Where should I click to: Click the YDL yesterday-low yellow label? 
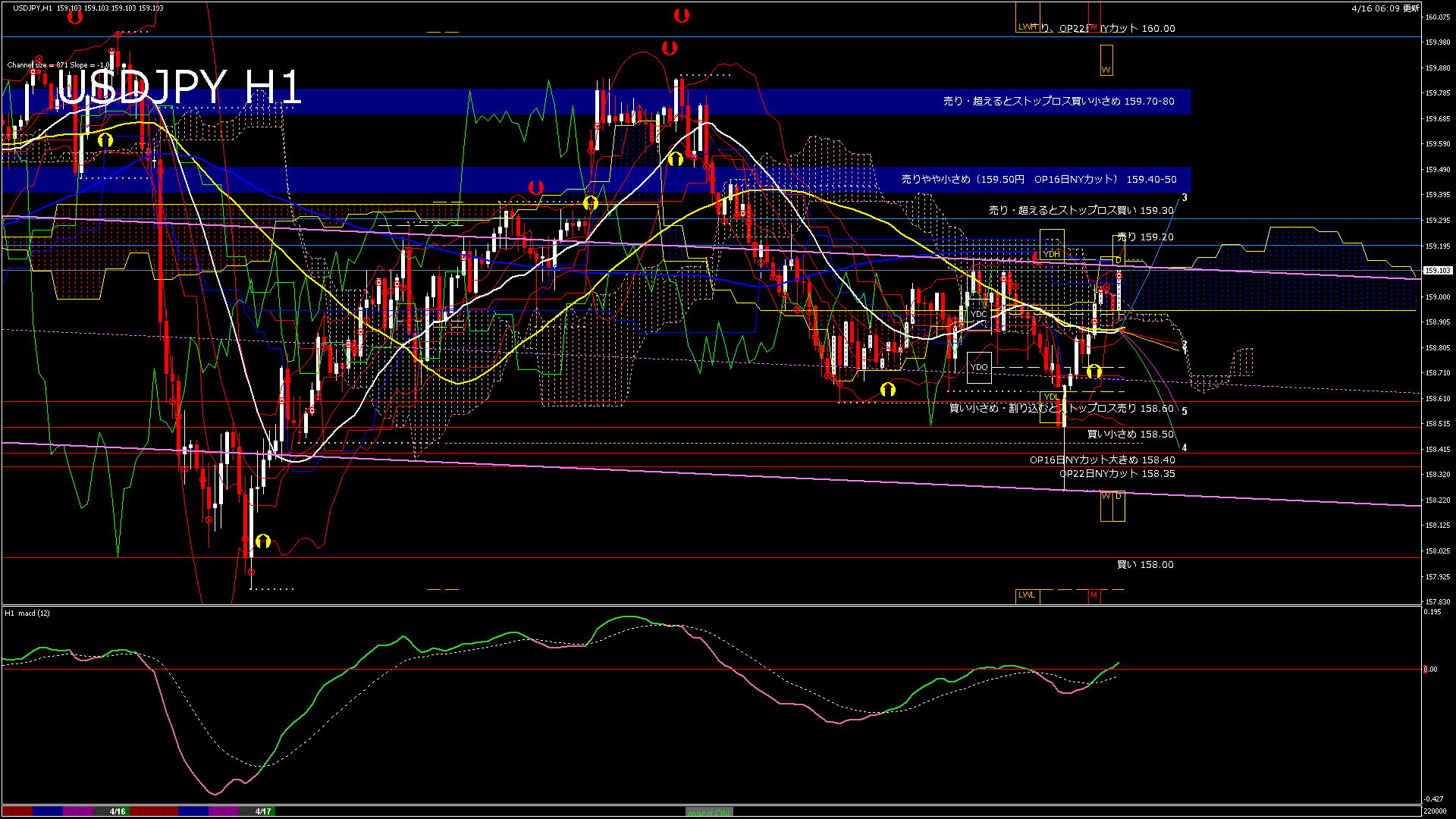tap(1051, 397)
